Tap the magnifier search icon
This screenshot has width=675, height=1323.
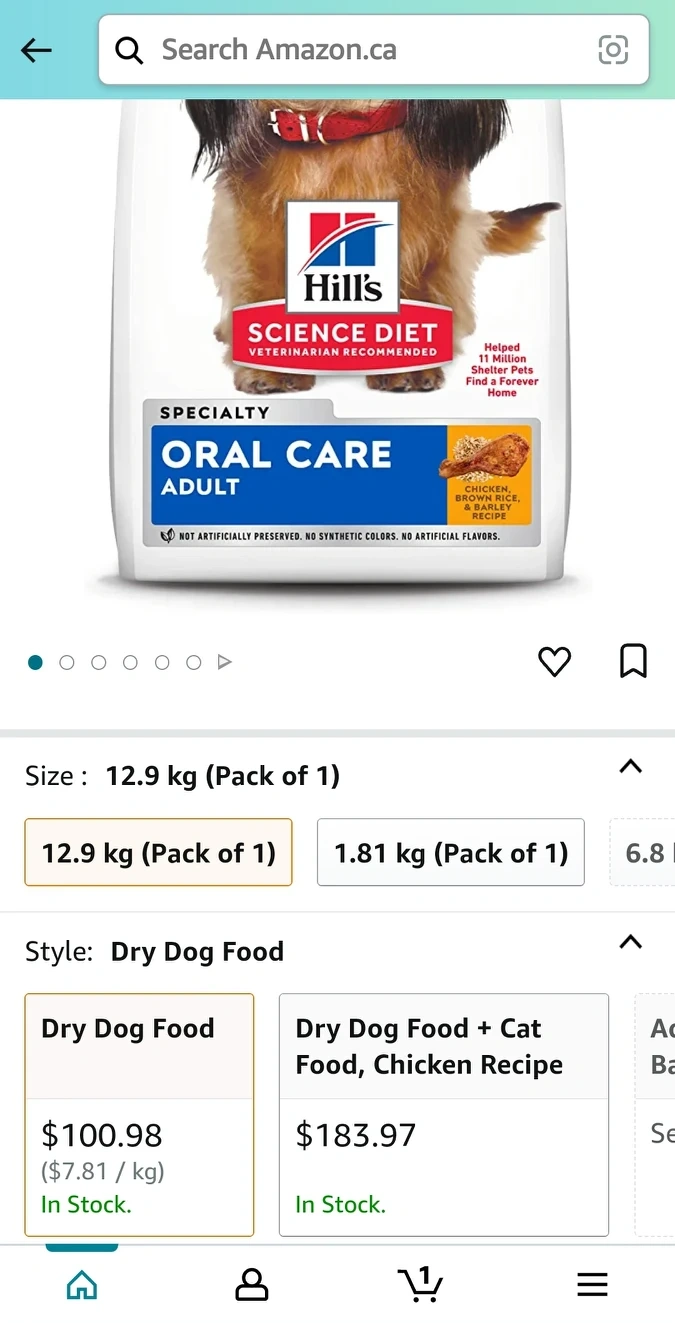click(x=129, y=50)
